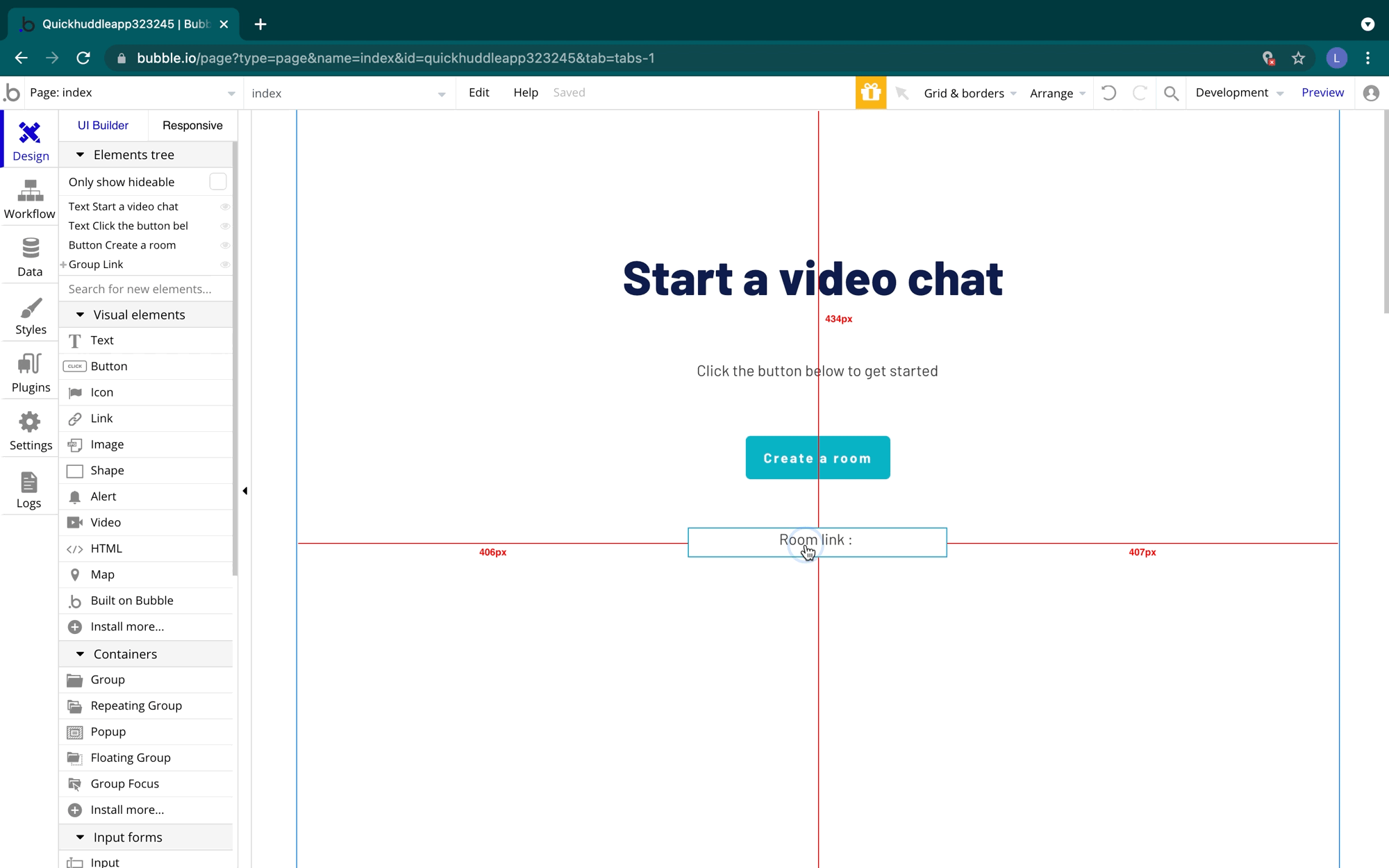Collapse the Containers section
This screenshot has width=1389, height=868.
(x=80, y=654)
